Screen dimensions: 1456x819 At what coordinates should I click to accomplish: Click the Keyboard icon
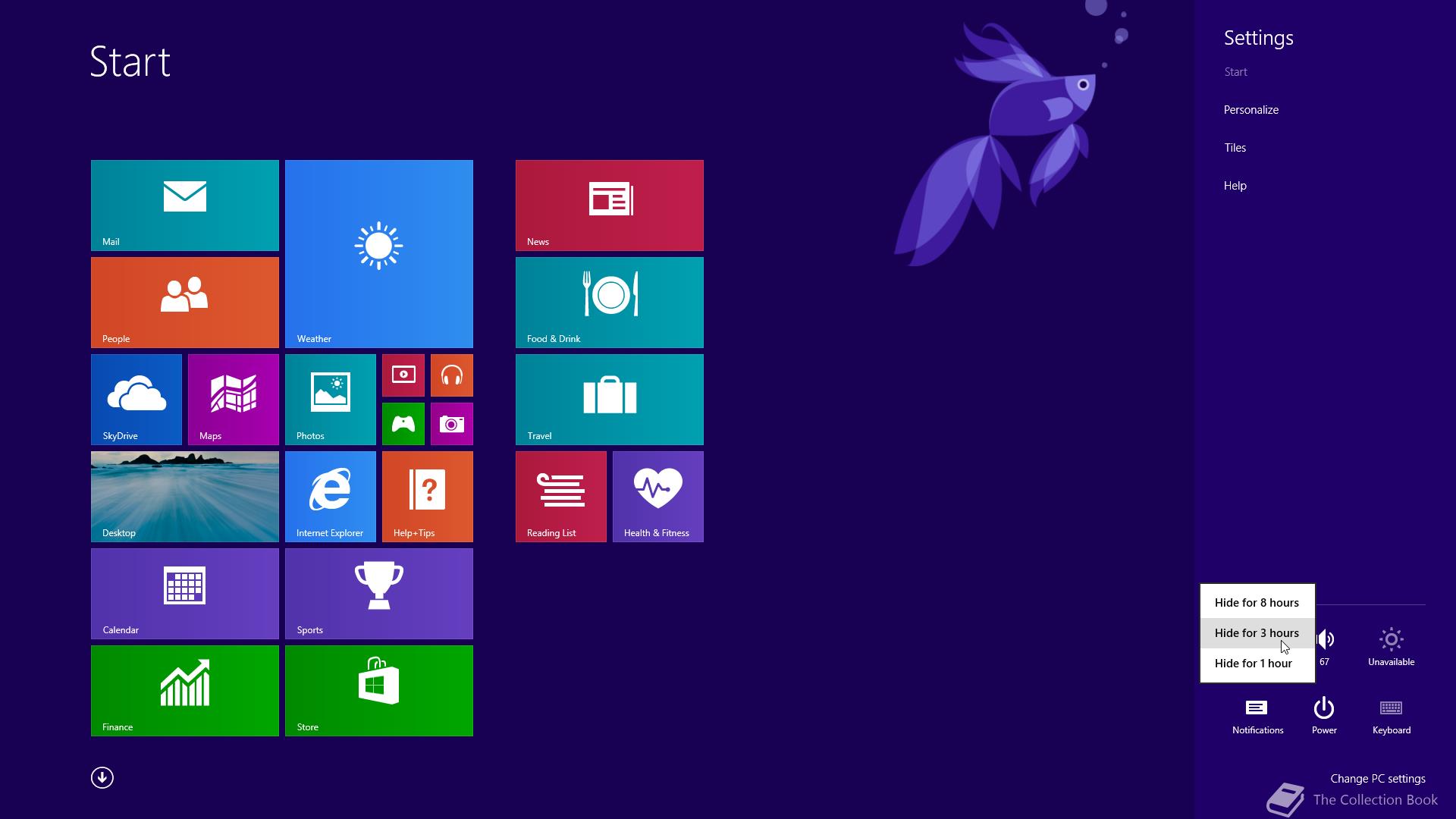1392,717
